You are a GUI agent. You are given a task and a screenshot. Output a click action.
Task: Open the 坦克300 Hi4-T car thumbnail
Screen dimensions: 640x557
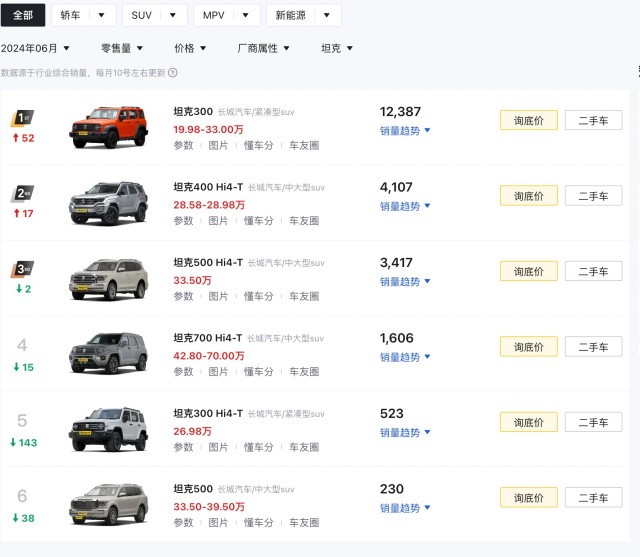tap(109, 429)
